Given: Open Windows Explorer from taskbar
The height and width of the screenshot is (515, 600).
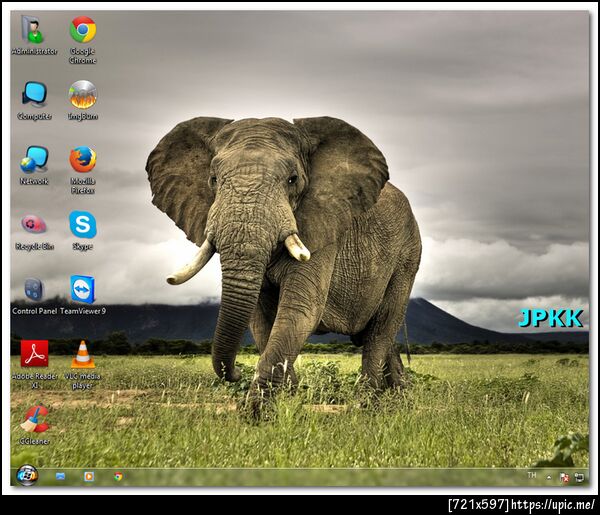Looking at the screenshot, I should (60, 476).
